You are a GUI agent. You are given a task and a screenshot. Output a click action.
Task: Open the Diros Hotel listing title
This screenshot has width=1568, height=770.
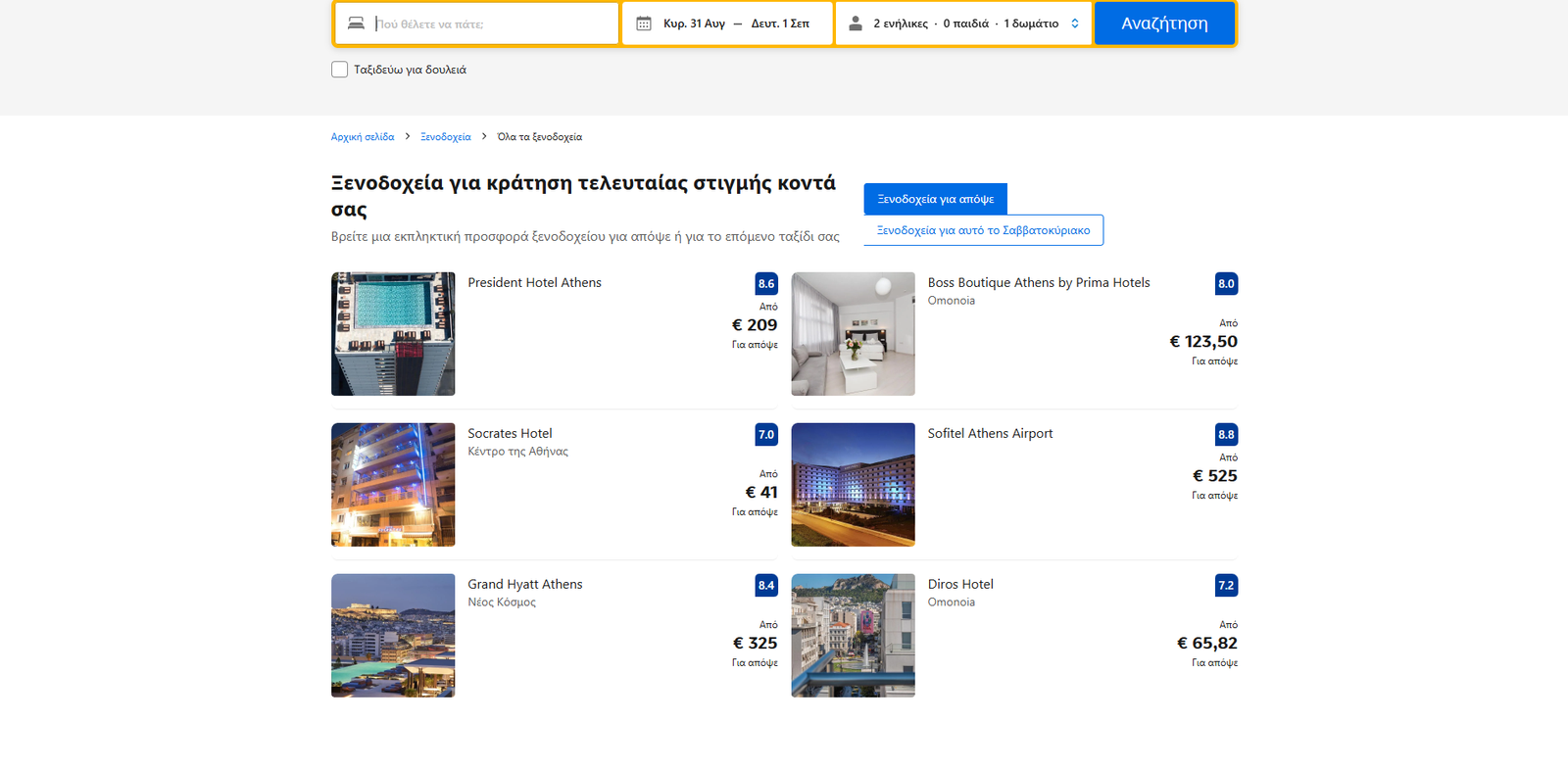(x=960, y=584)
